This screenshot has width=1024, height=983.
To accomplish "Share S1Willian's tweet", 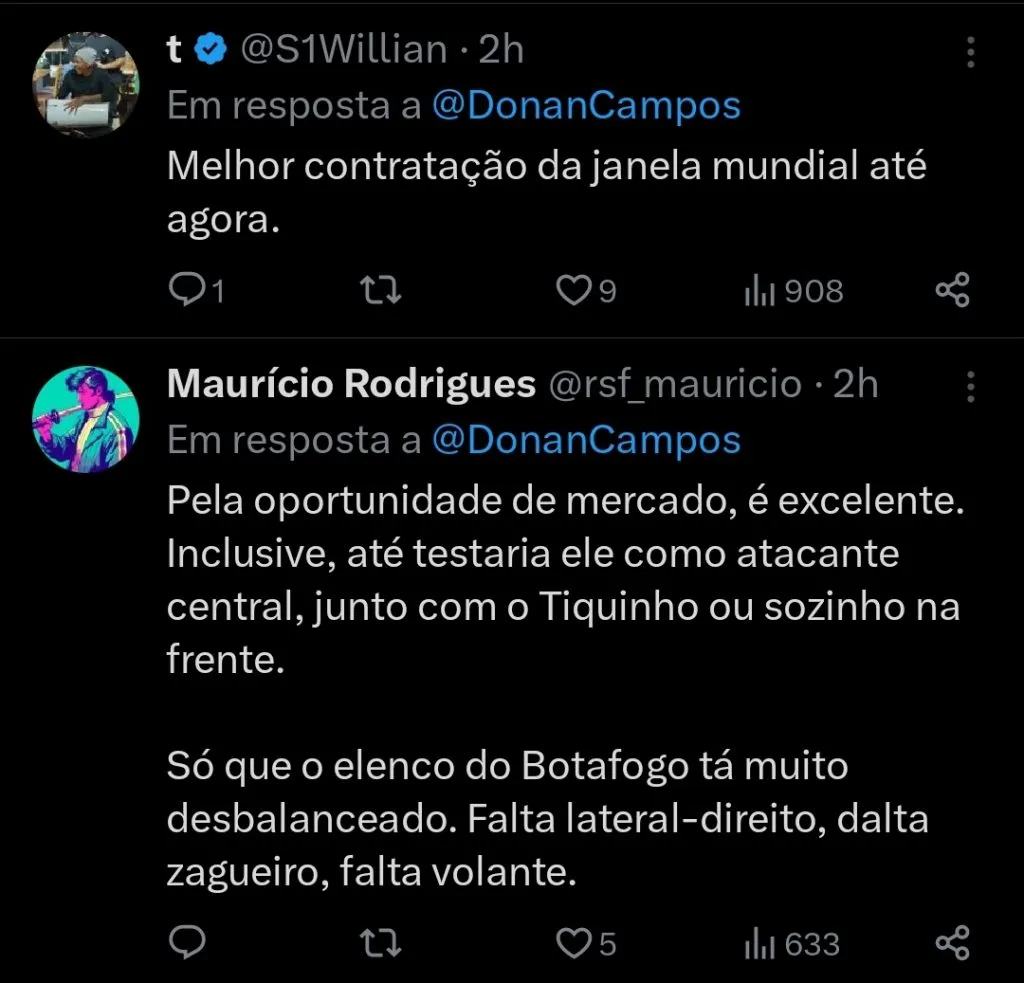I will 952,290.
